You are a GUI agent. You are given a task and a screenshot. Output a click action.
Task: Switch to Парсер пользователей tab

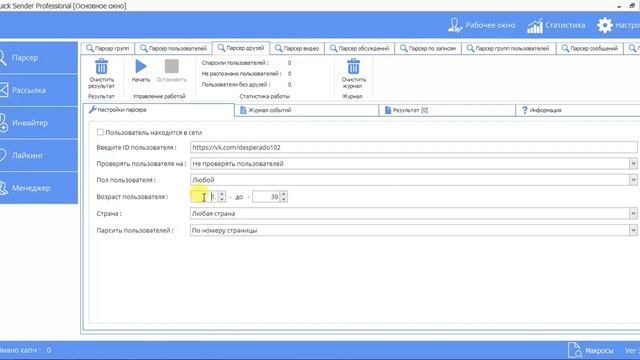click(173, 48)
